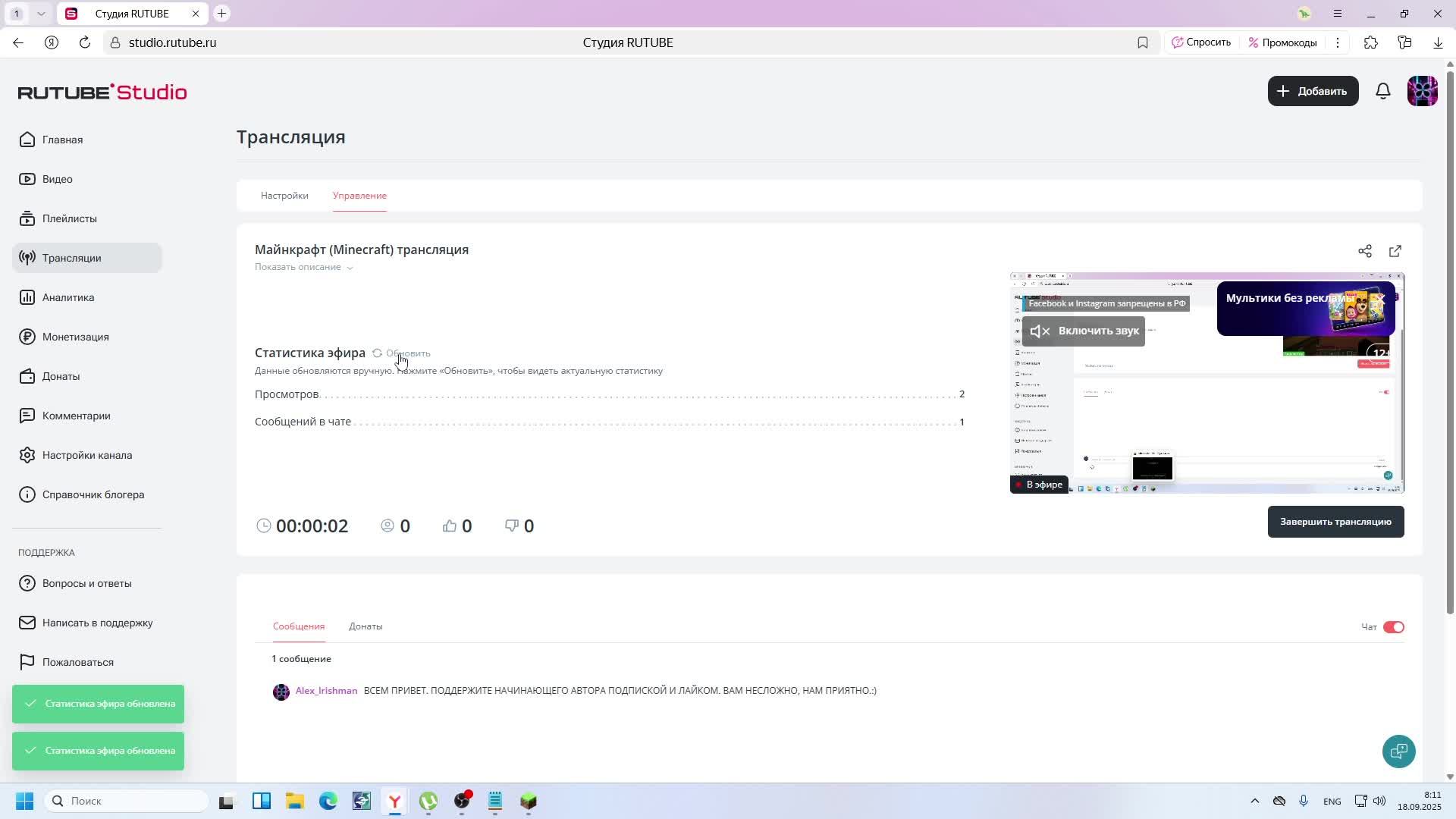
Task: Open Аналитика in the sidebar
Action: 68,297
